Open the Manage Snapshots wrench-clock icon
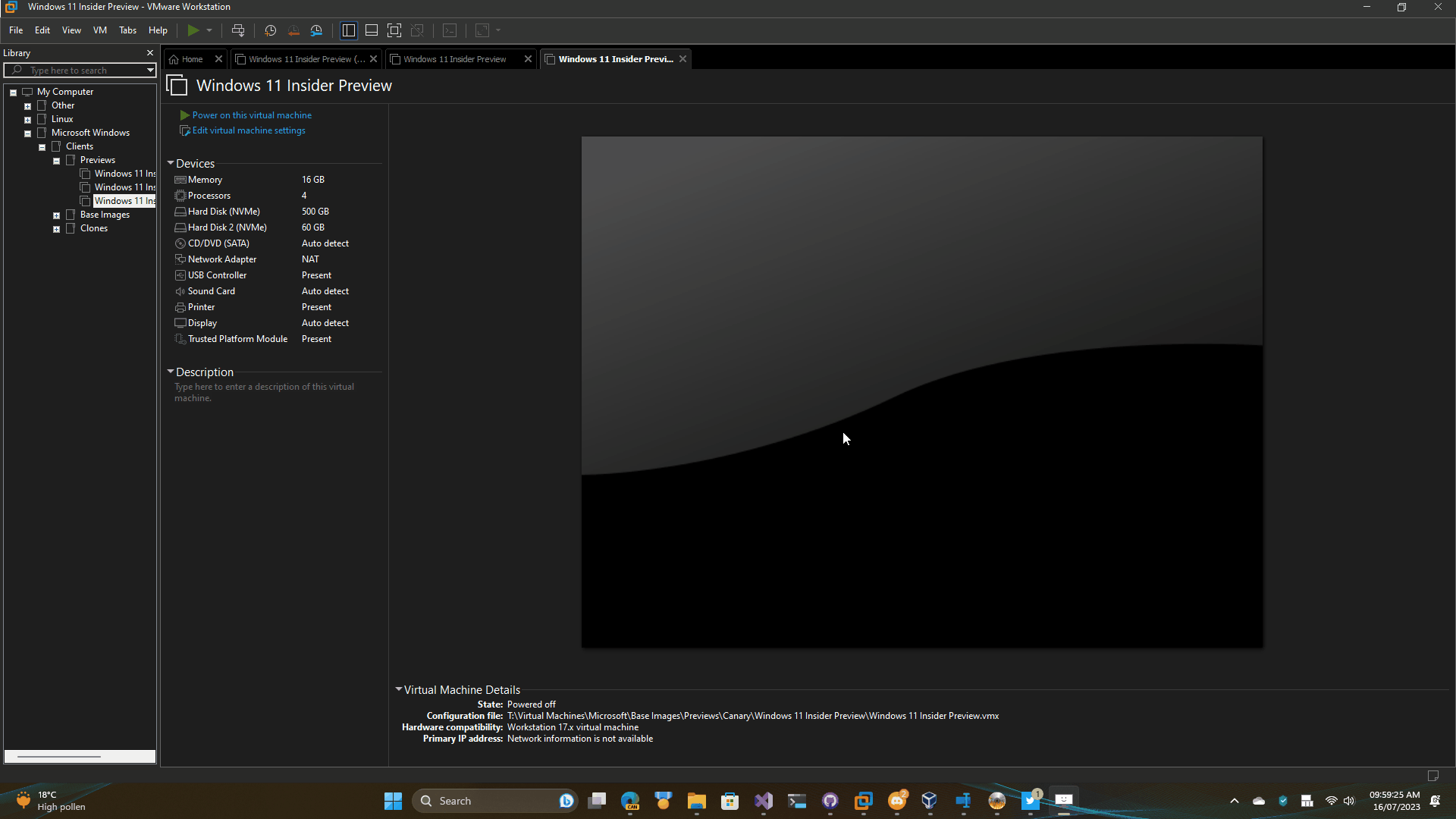Screen dimensions: 1456x819 [317, 30]
